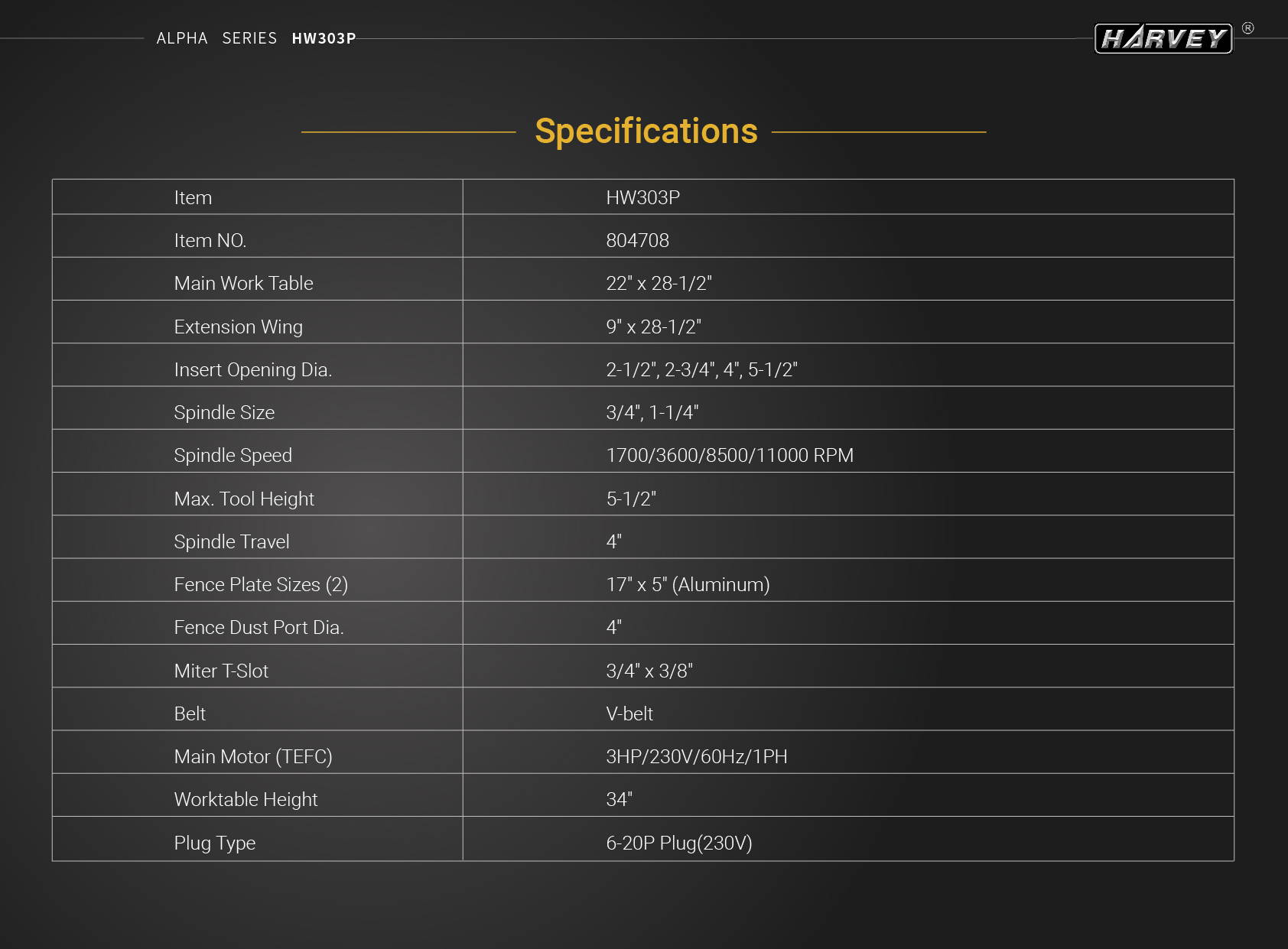
Task: Select the value 3/4" x 3/8"
Action: pos(649,671)
